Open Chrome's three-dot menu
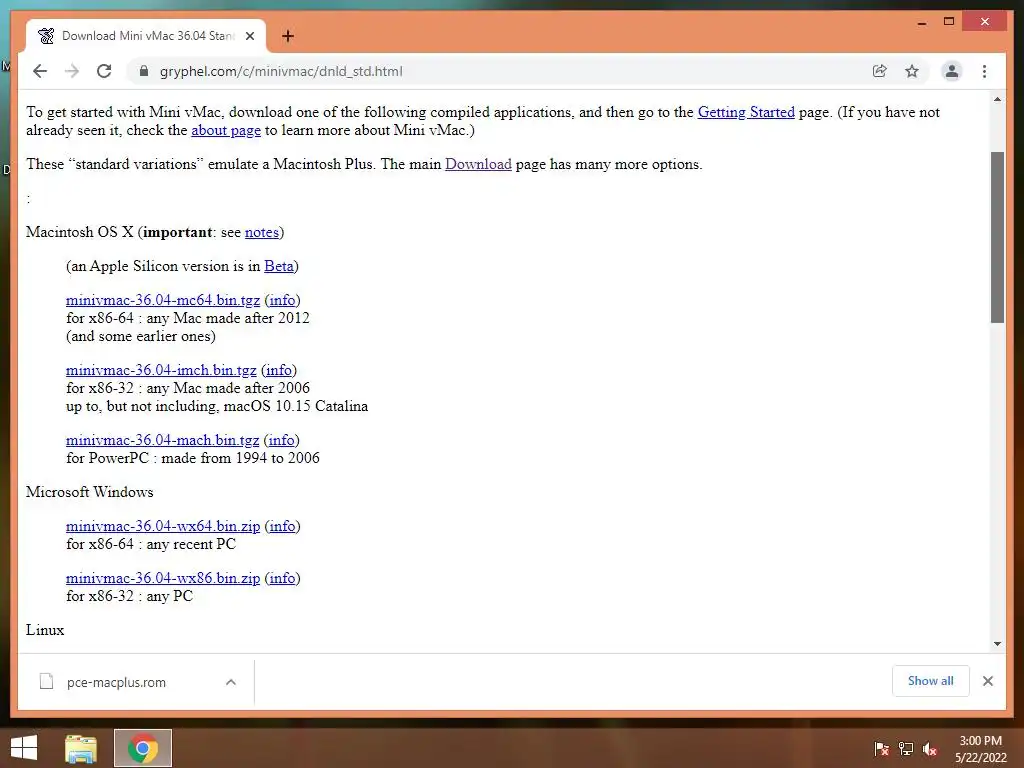 click(984, 71)
